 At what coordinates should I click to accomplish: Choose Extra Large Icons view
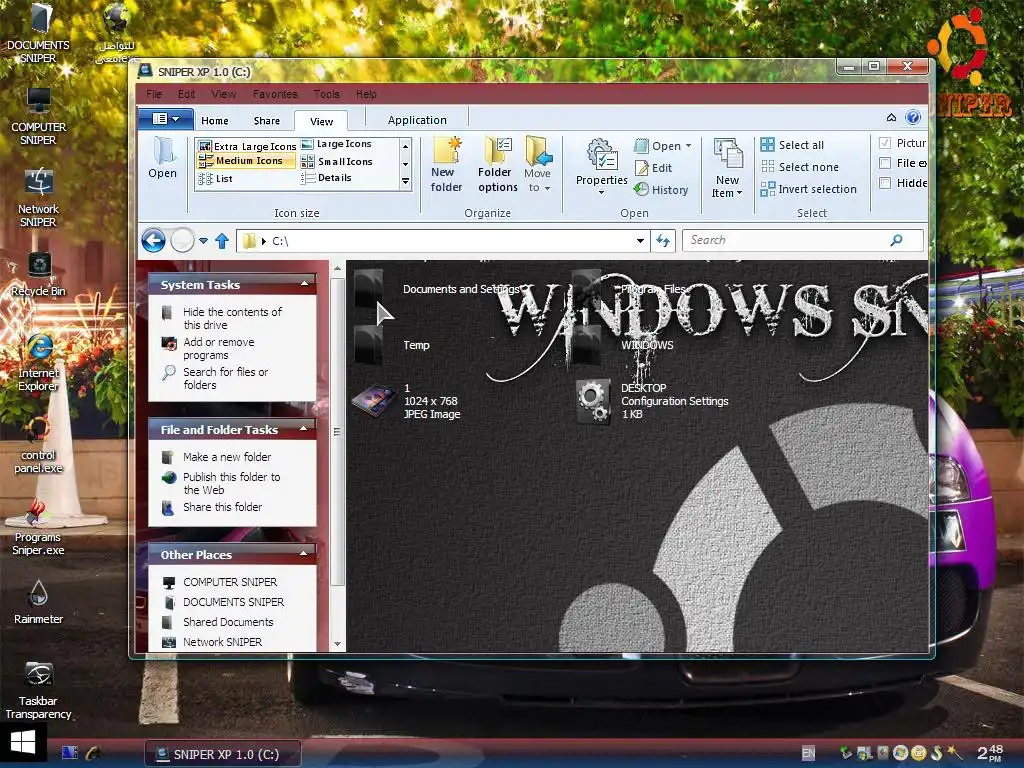(x=248, y=146)
